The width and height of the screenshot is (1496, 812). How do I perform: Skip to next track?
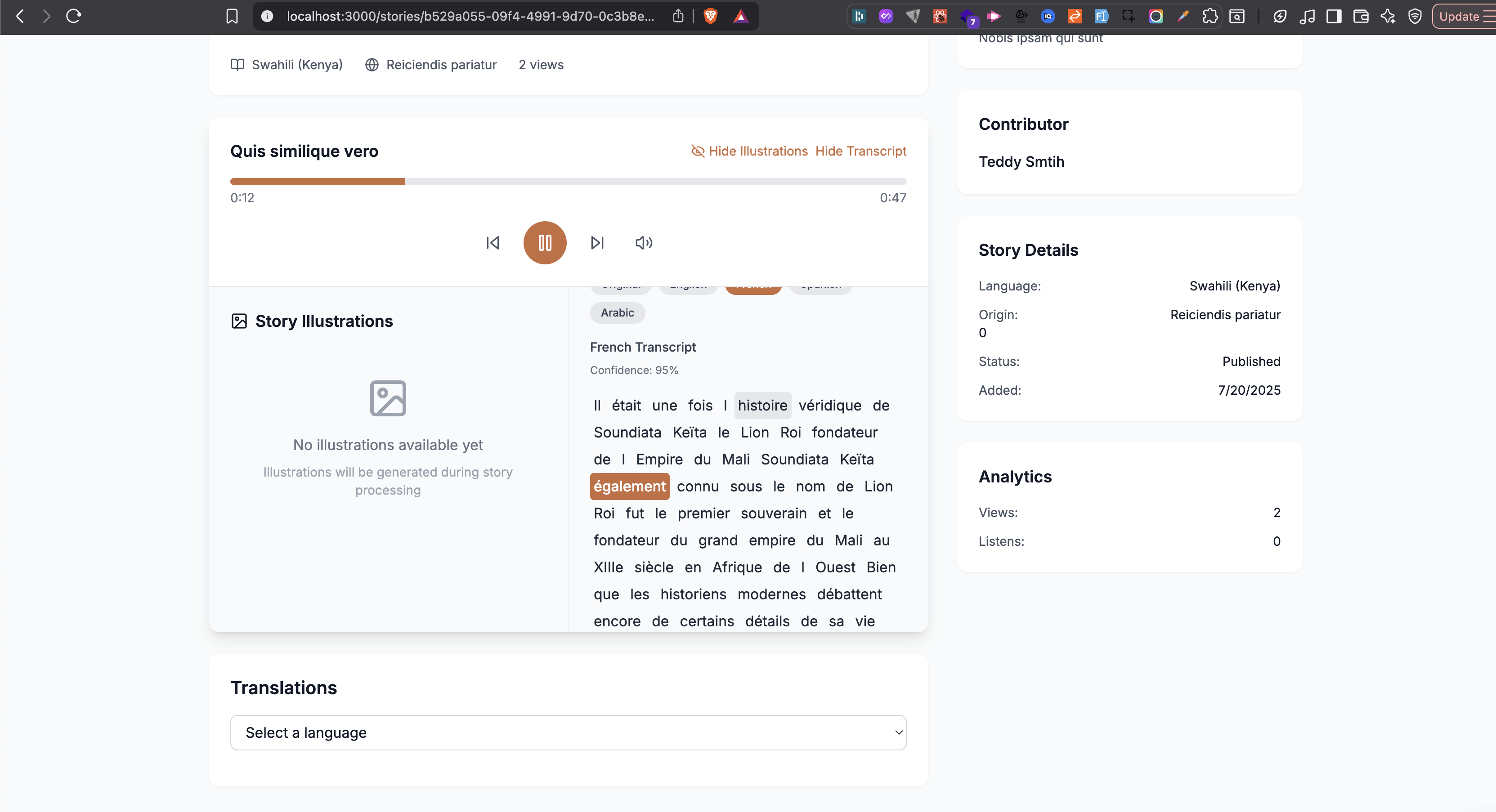point(597,243)
